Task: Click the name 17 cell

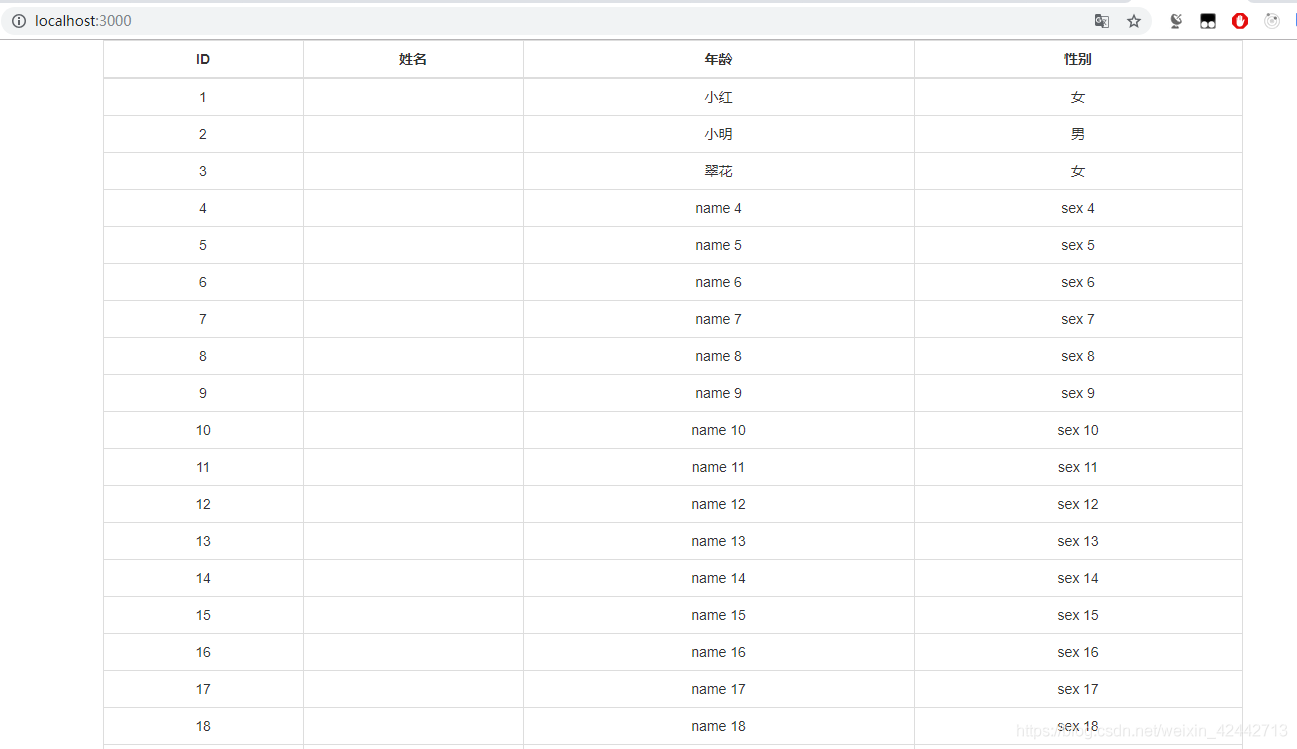Action: click(x=718, y=689)
